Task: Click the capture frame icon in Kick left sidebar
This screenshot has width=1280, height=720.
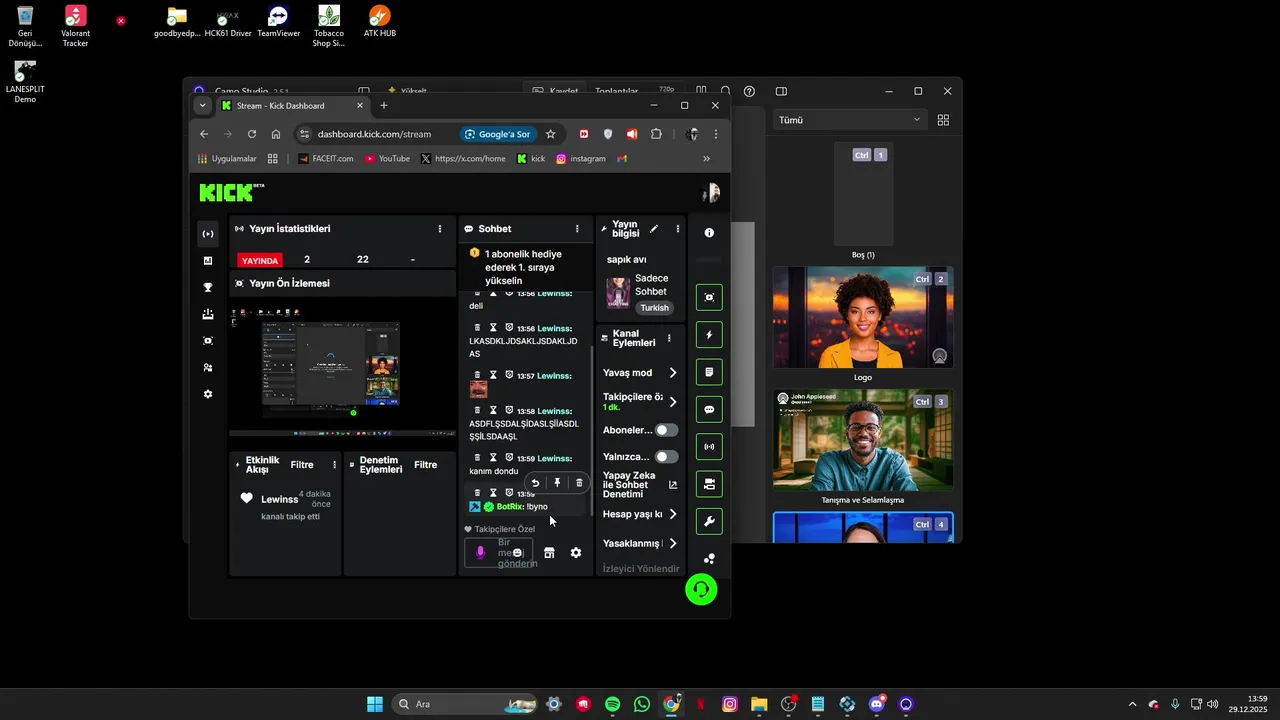Action: (x=208, y=341)
